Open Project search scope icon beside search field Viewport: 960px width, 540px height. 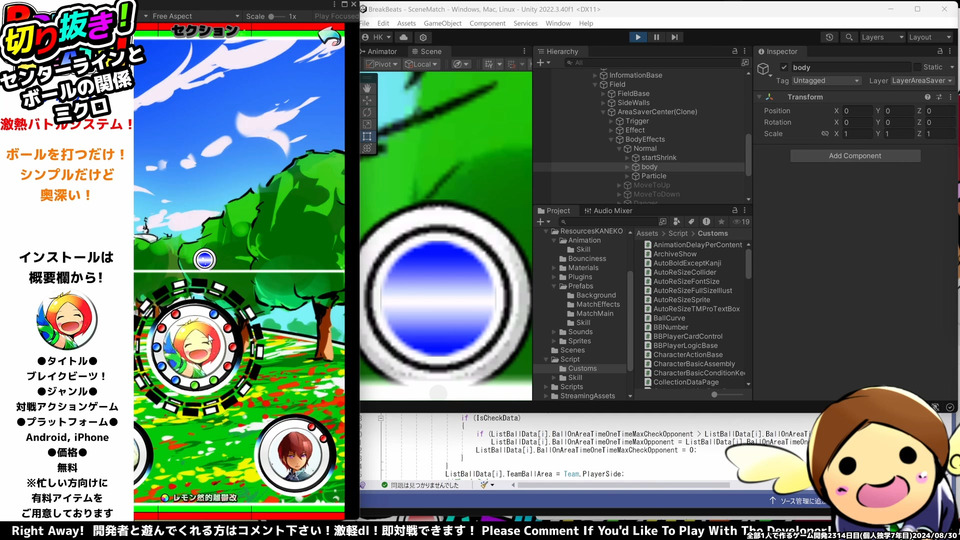[x=662, y=222]
